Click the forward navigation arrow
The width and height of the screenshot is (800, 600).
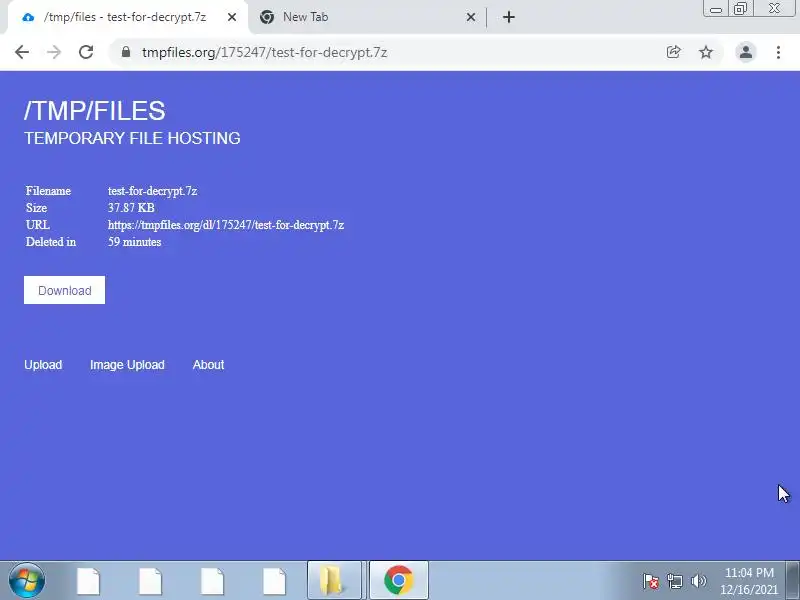coord(54,52)
